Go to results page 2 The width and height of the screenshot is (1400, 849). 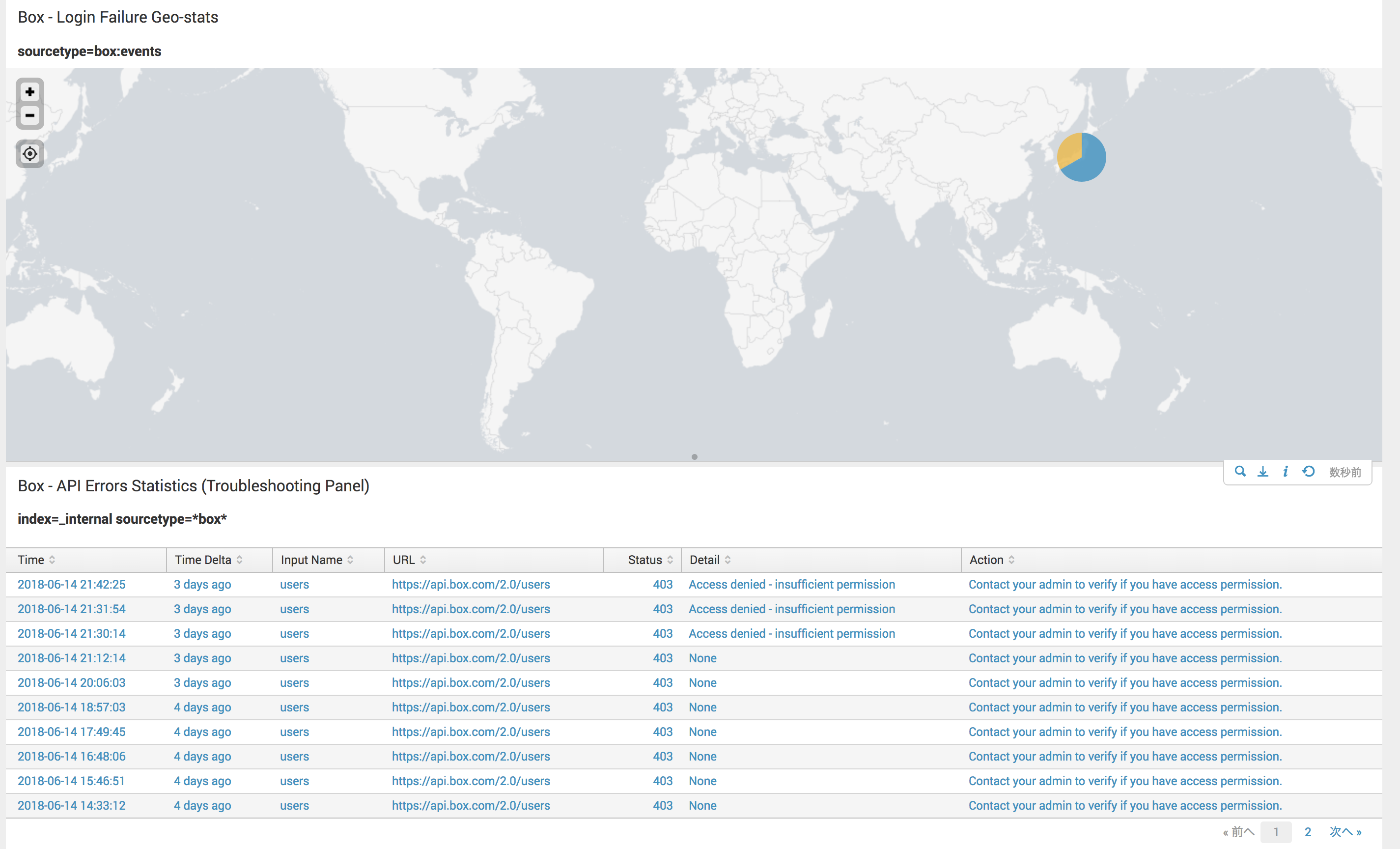1307,831
